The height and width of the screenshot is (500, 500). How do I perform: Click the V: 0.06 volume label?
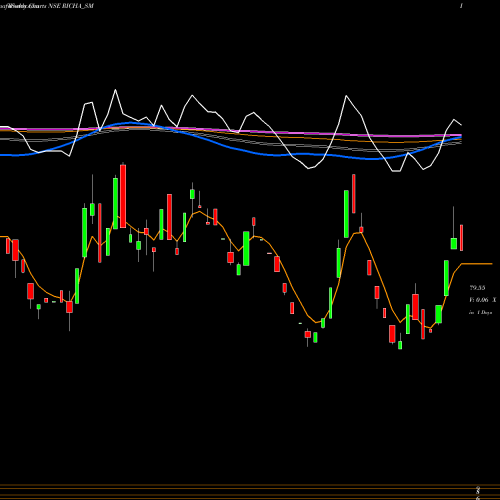tap(479, 300)
